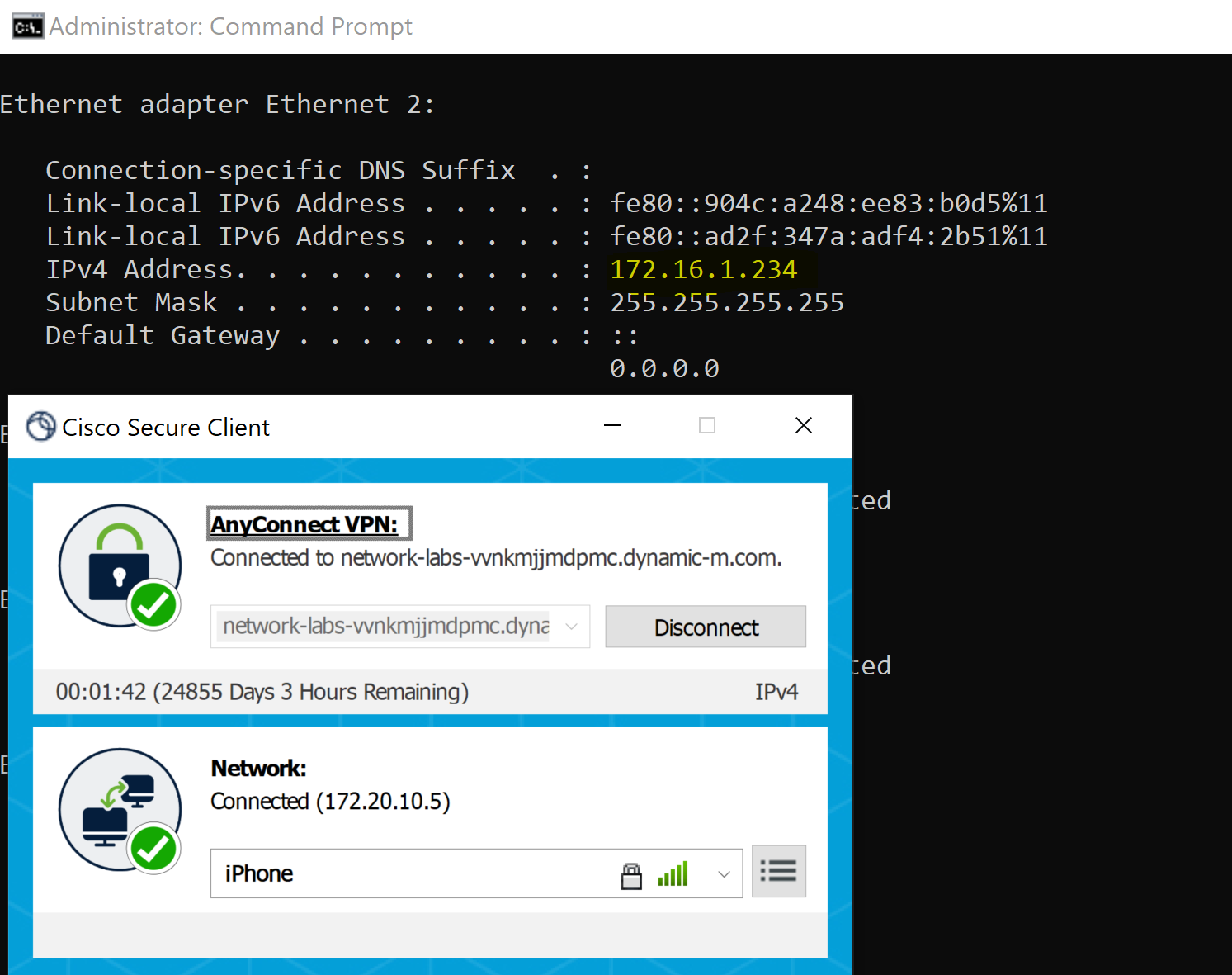Click the Command Prompt title bar icon

pos(27,26)
